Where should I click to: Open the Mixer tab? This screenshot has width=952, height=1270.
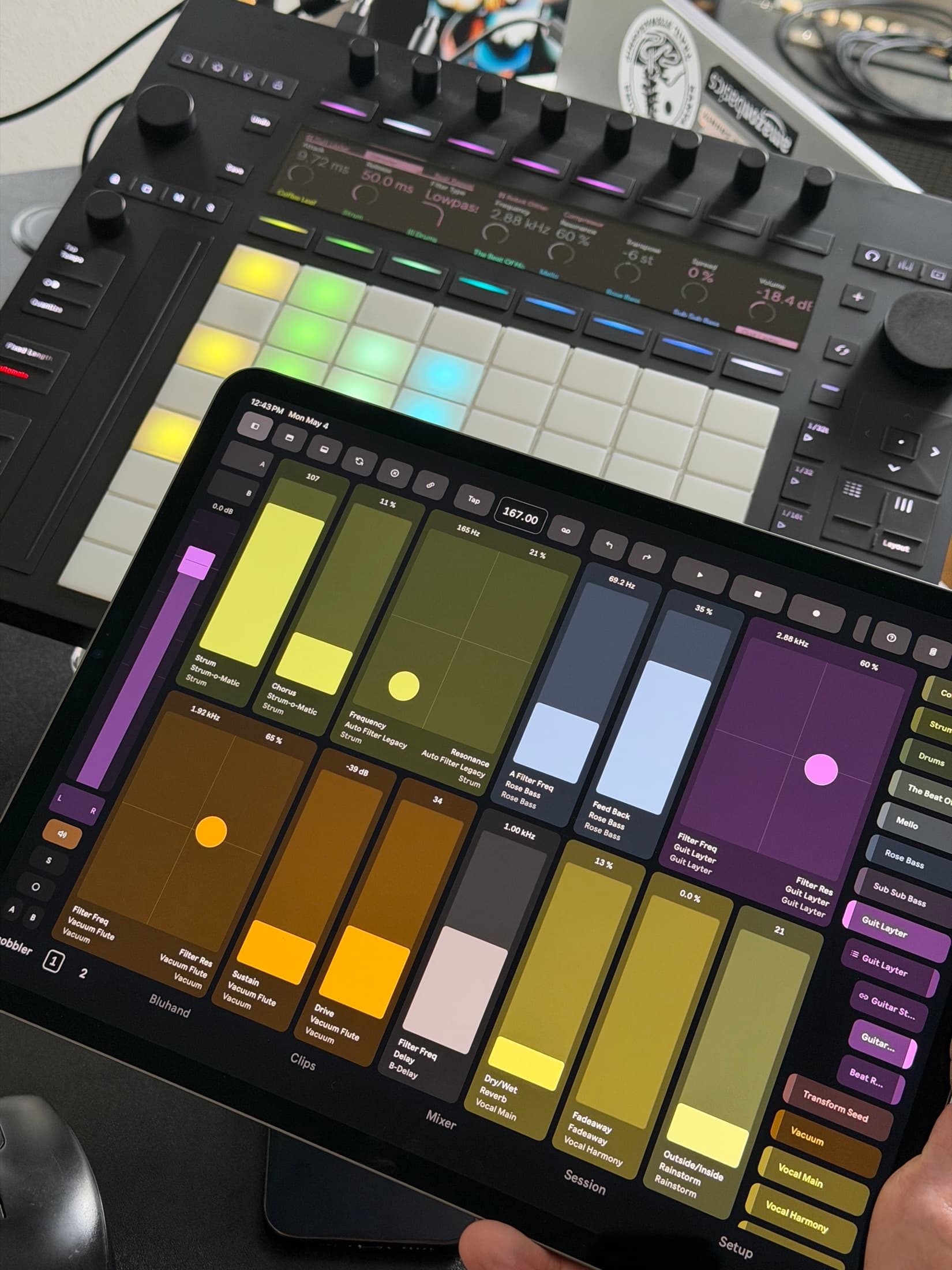point(441,1119)
